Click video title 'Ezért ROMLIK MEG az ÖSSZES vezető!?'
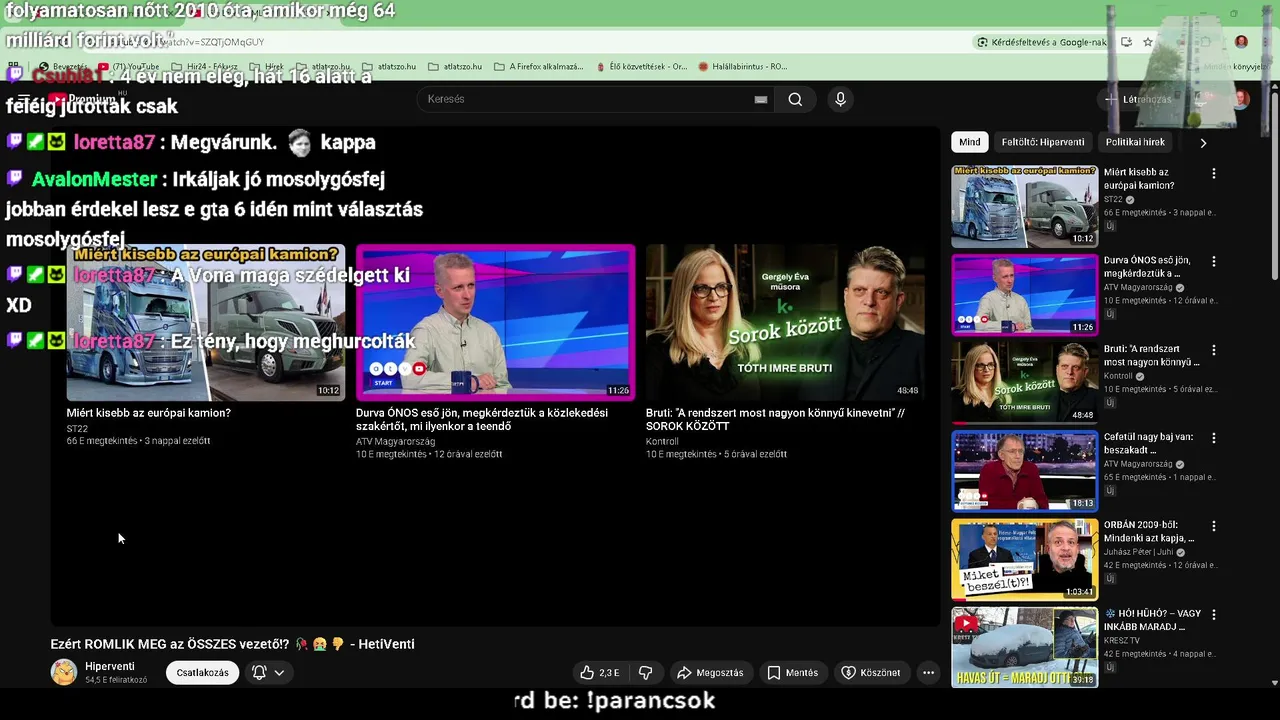Viewport: 1280px width, 720px height. point(233,644)
